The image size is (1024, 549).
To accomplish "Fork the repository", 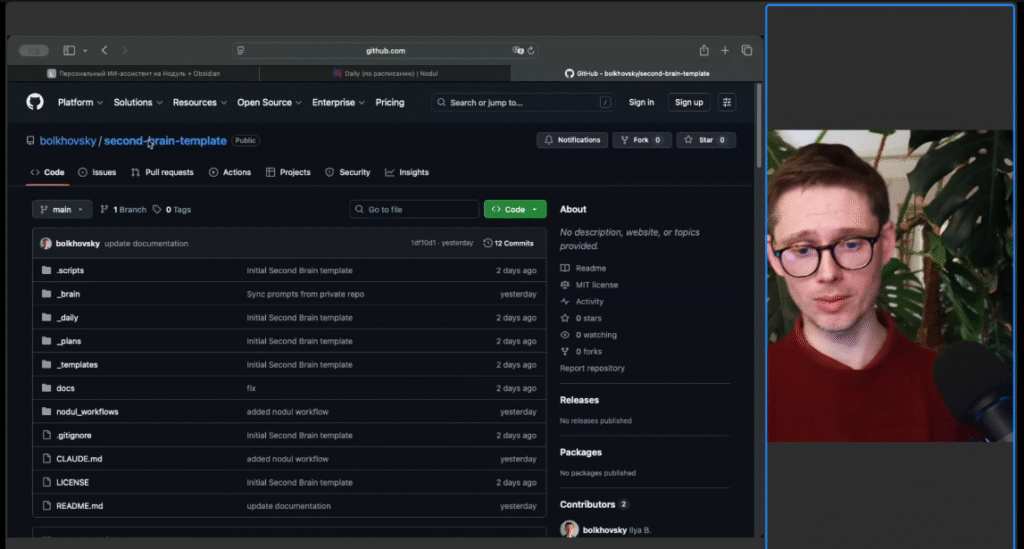I will pyautogui.click(x=641, y=140).
